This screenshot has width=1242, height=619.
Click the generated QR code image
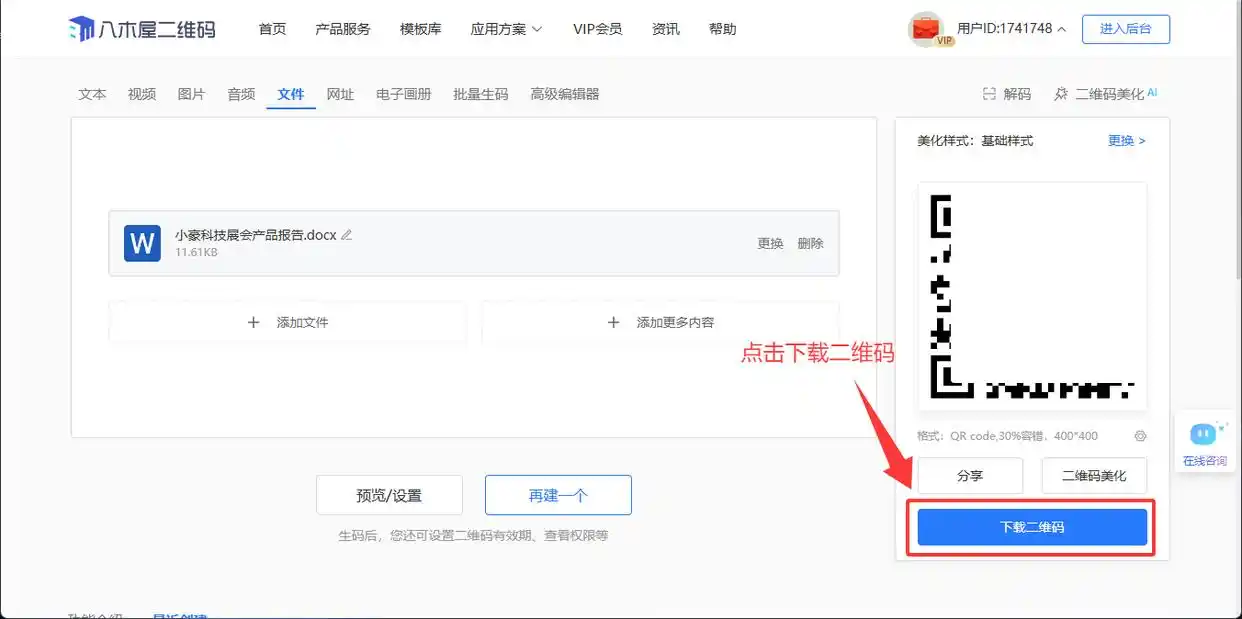point(1032,295)
